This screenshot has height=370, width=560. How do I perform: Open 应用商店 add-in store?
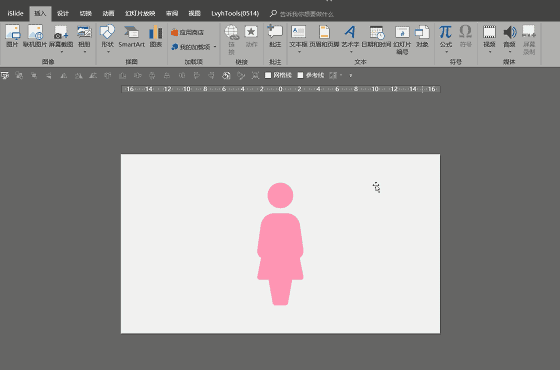coord(188,32)
